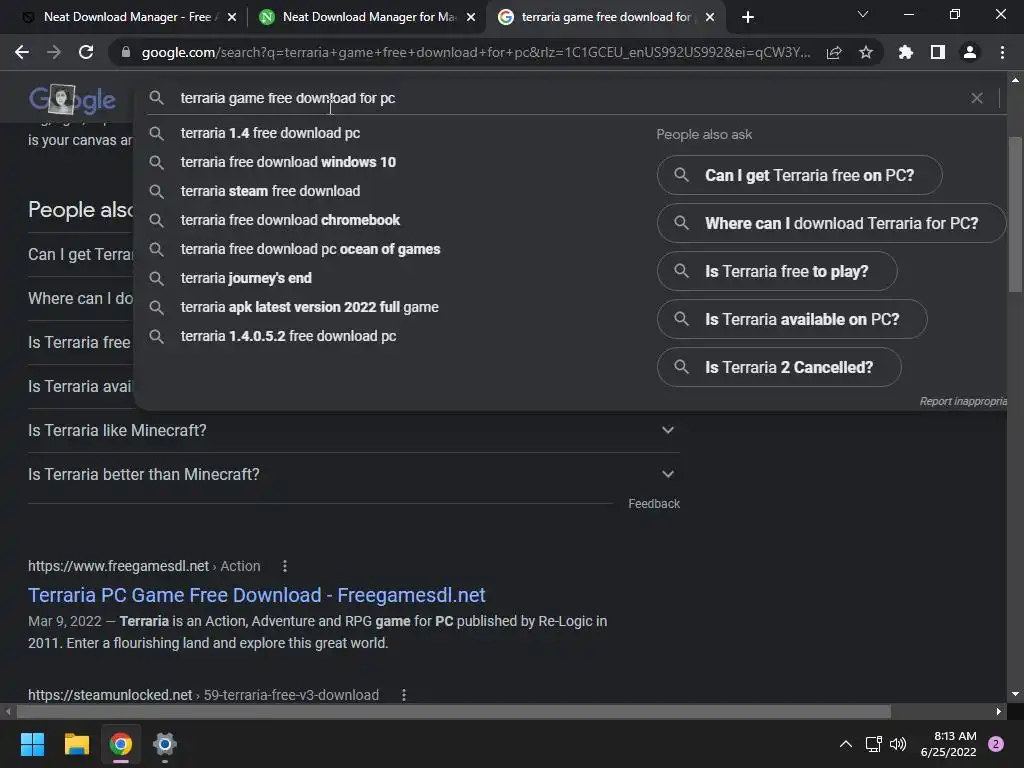Open the clock and date 8:13 AM
1024x768 pixels.
click(948, 744)
